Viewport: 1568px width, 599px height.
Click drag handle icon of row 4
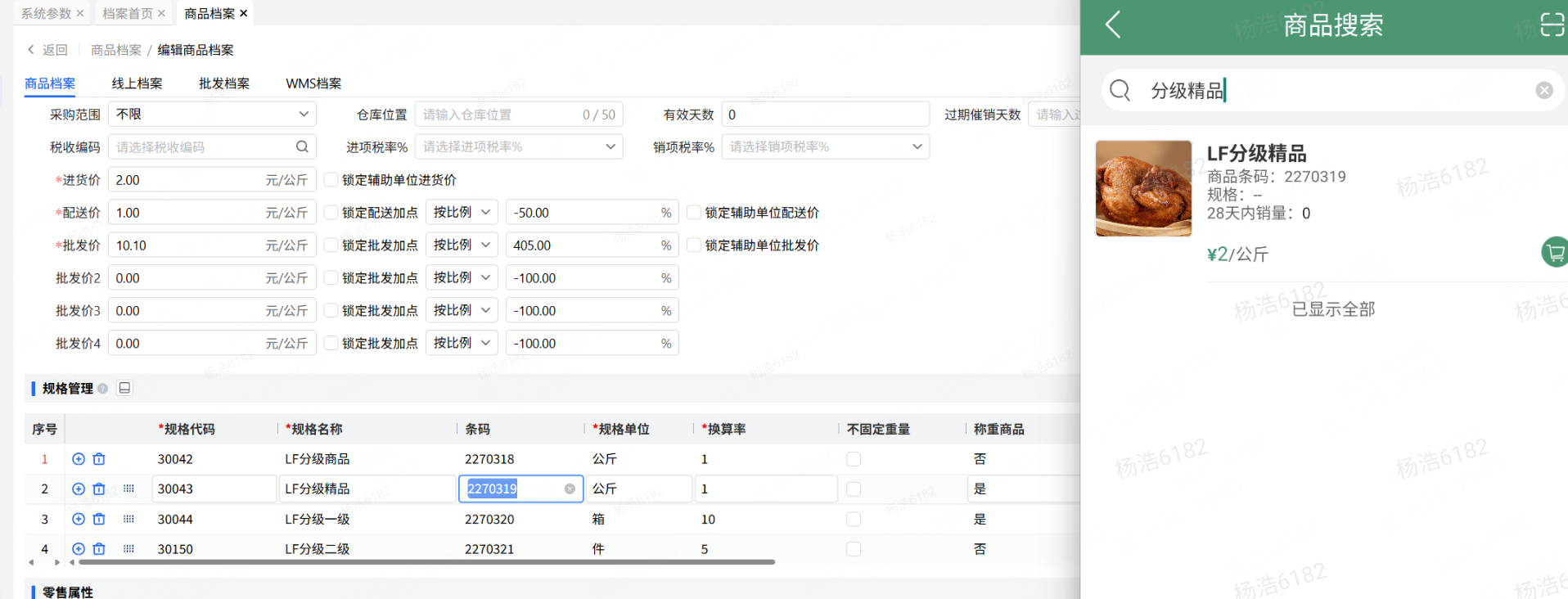pos(128,549)
